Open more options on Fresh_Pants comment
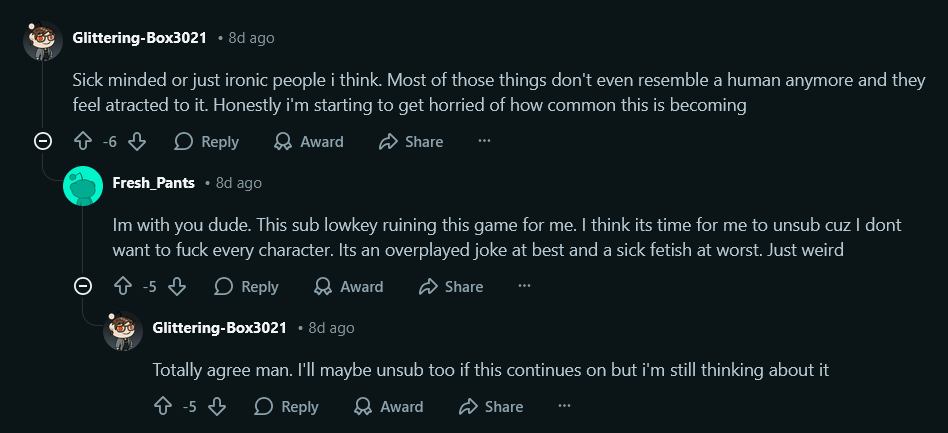948x433 pixels. 524,287
